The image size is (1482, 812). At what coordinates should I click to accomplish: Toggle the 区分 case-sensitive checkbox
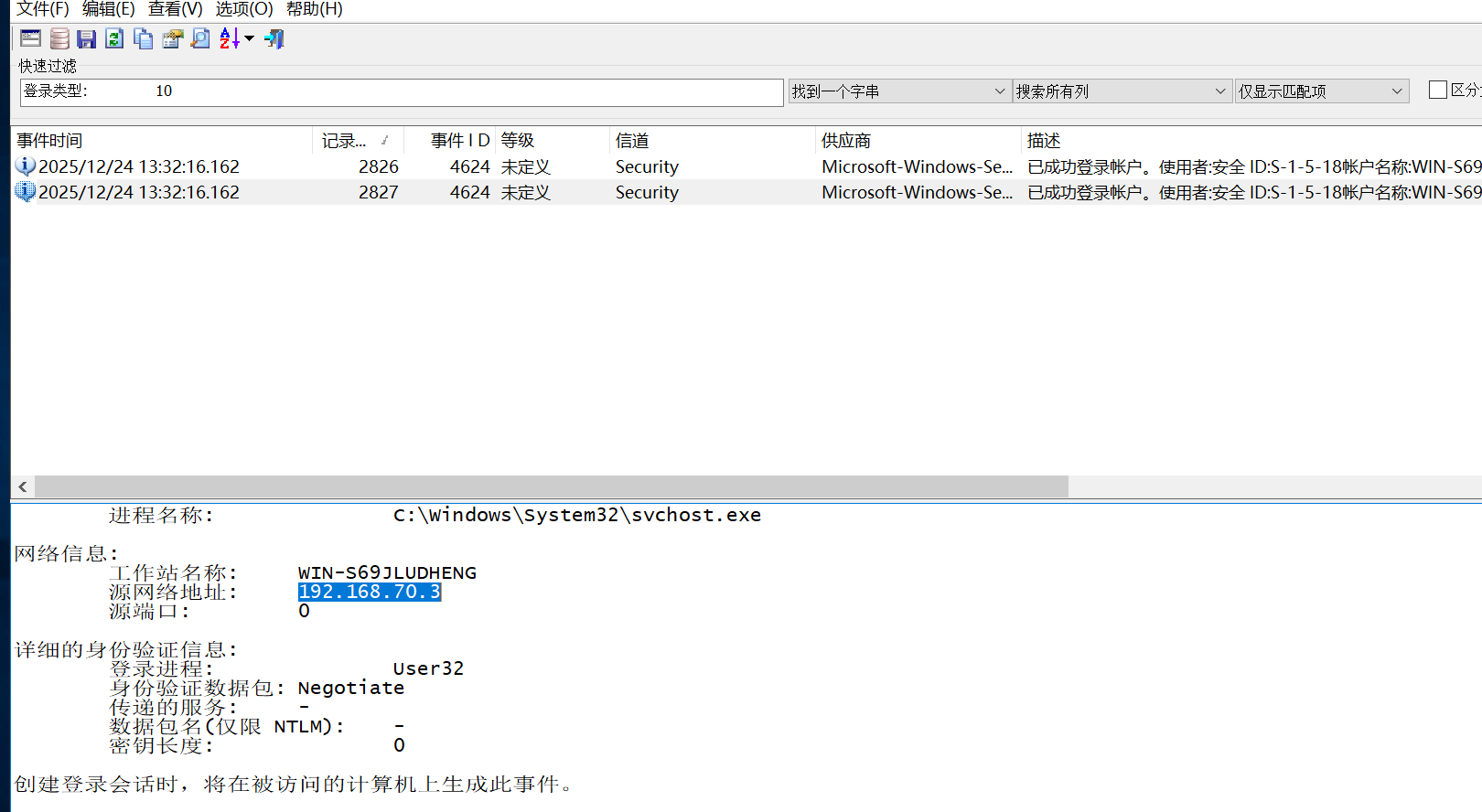[1438, 90]
